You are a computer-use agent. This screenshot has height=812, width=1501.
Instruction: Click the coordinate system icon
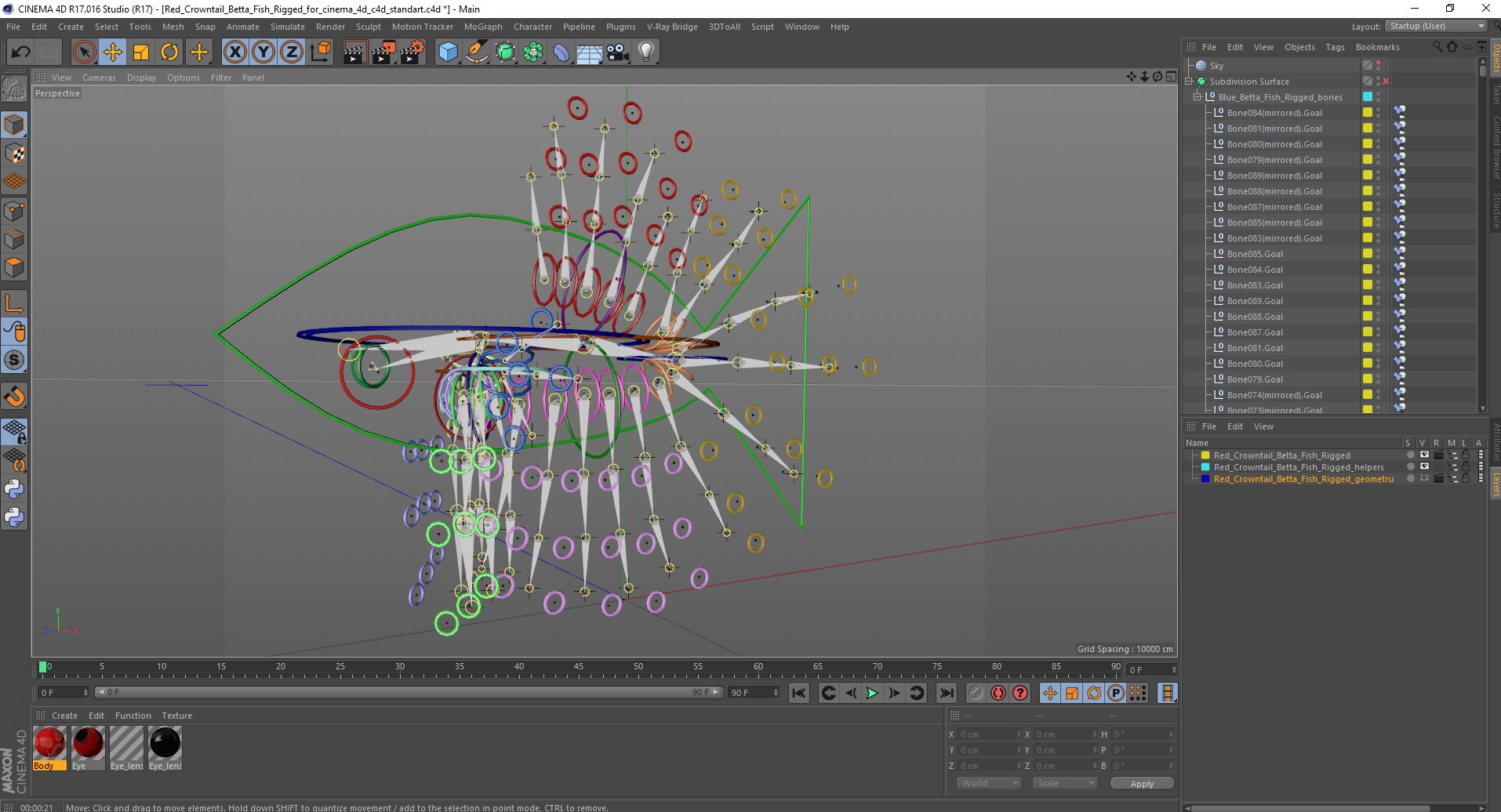coord(320,53)
